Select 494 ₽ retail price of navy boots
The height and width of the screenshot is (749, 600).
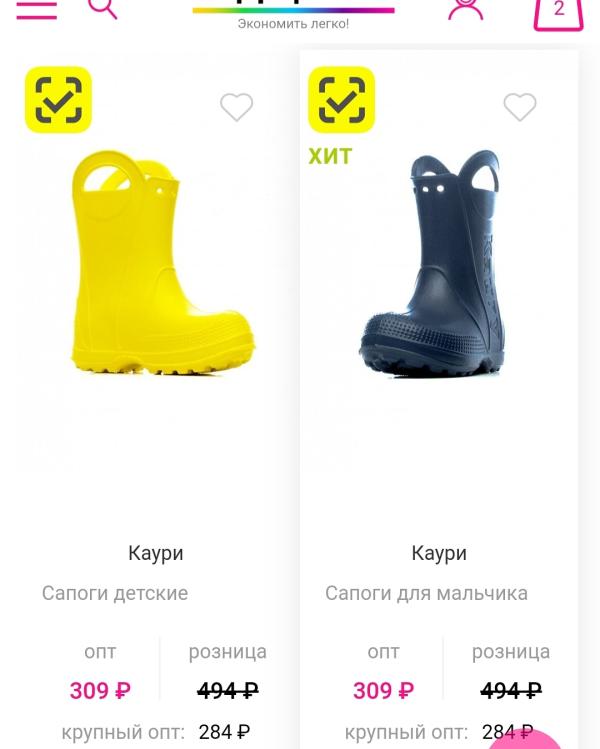pyautogui.click(x=511, y=690)
